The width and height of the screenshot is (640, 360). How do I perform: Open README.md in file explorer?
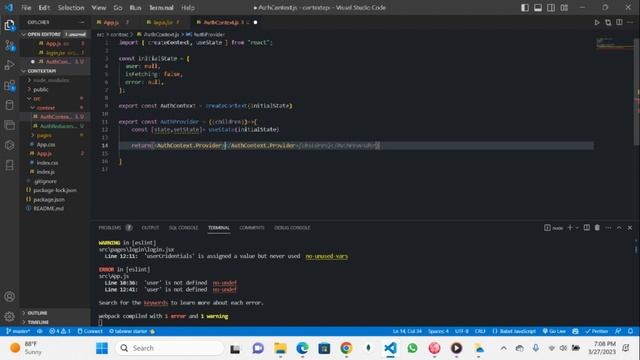(49, 209)
